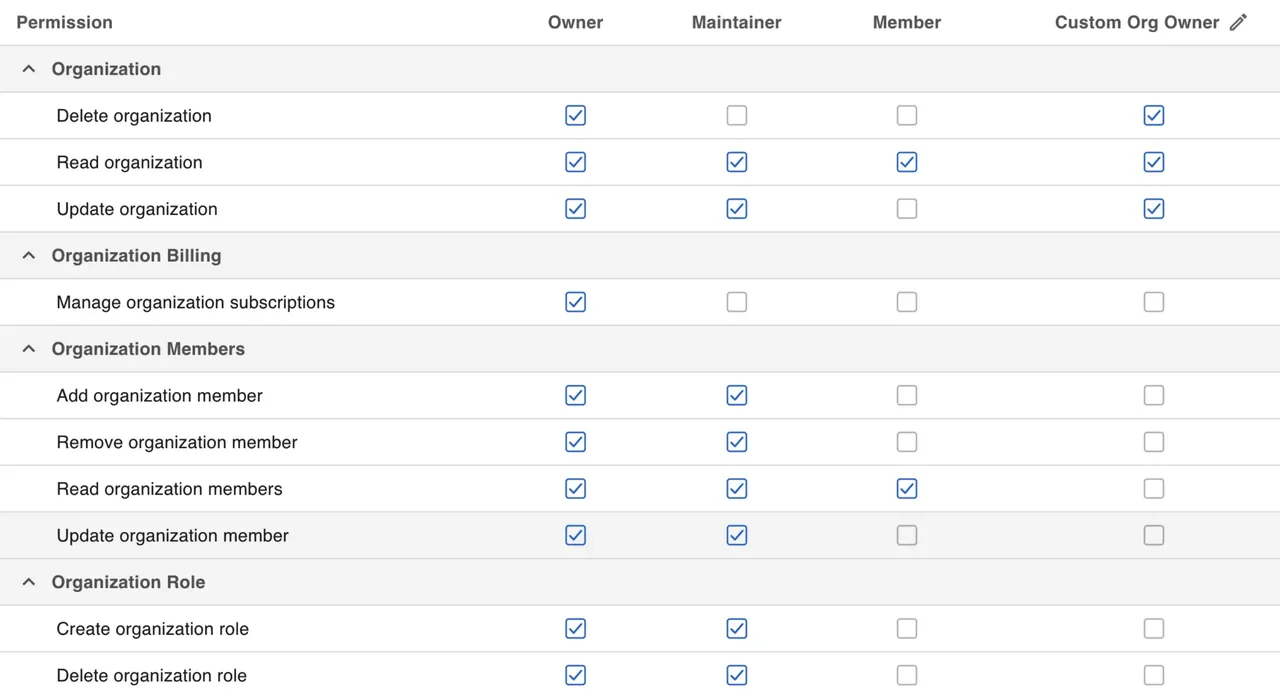Uncheck Maintainer for Read organization members
Screen dimensions: 1280x693
(737, 489)
